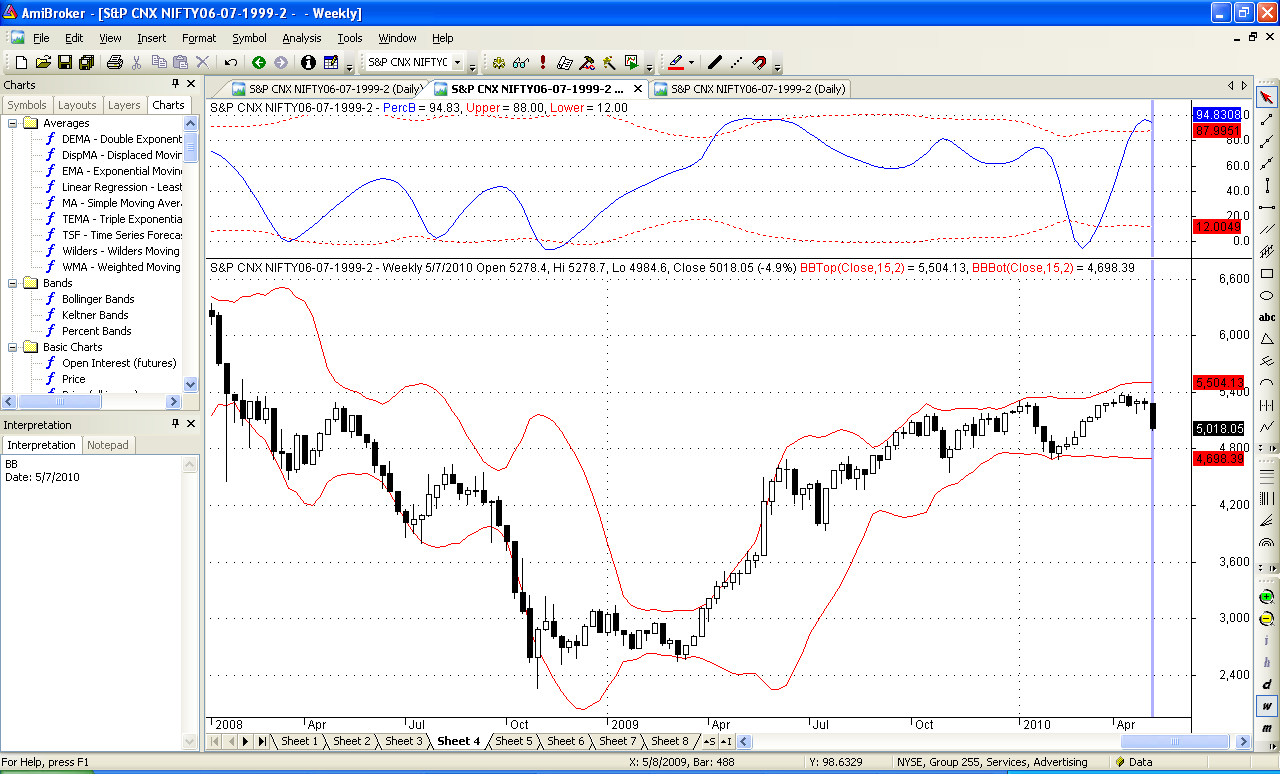Viewport: 1280px width, 774px height.
Task: Close the Charts panel
Action: 191,84
